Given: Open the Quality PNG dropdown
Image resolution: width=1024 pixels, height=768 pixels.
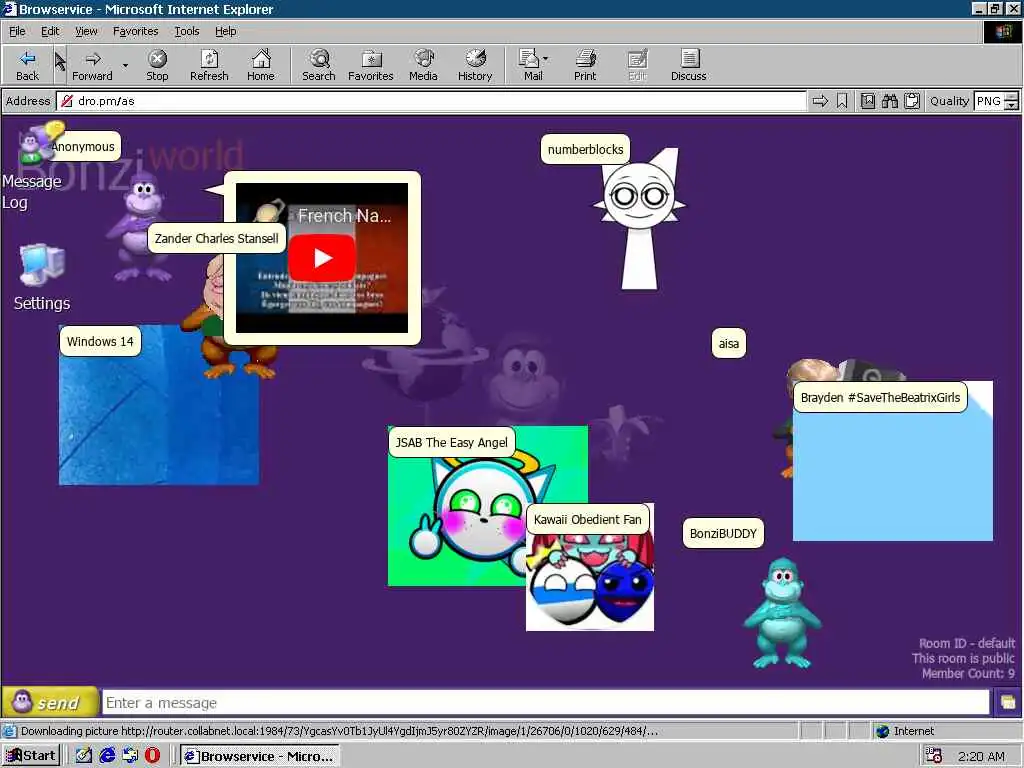Looking at the screenshot, I should point(996,101).
